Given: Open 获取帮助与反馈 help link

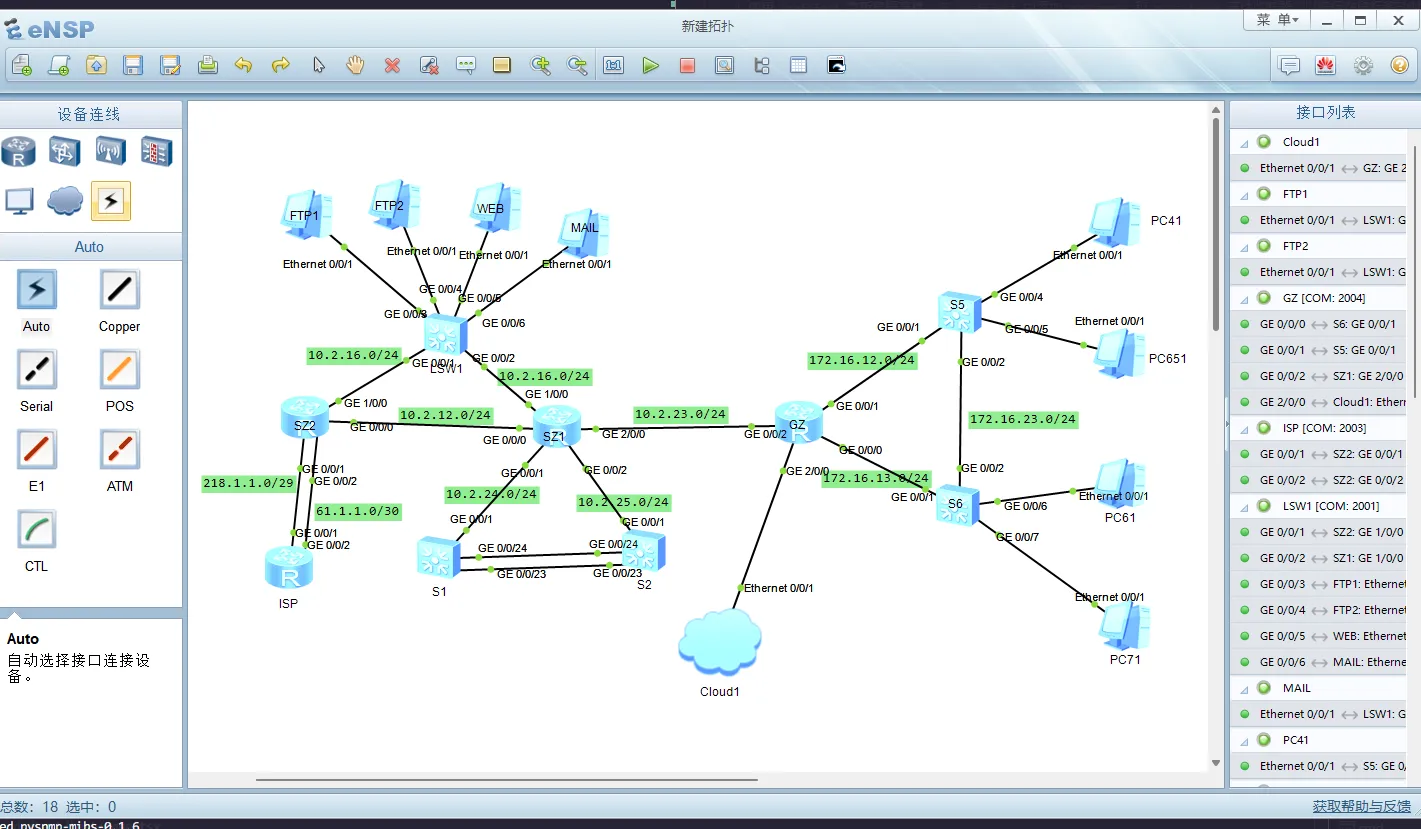Looking at the screenshot, I should coord(1362,806).
